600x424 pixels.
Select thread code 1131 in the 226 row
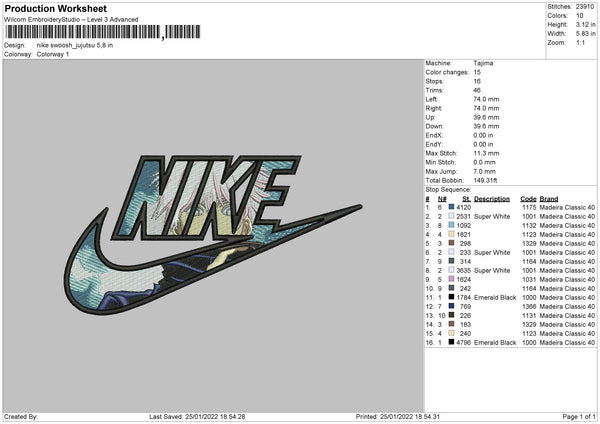click(x=529, y=315)
